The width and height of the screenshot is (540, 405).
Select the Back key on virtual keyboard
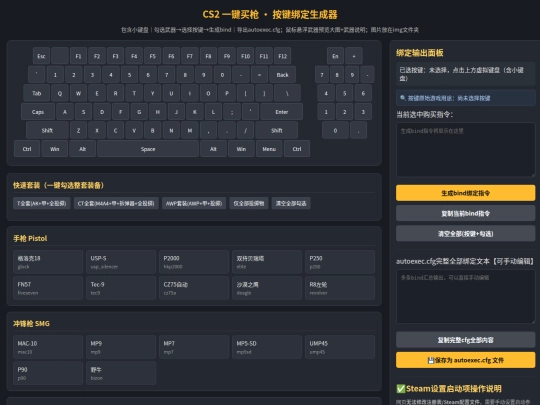tap(282, 74)
